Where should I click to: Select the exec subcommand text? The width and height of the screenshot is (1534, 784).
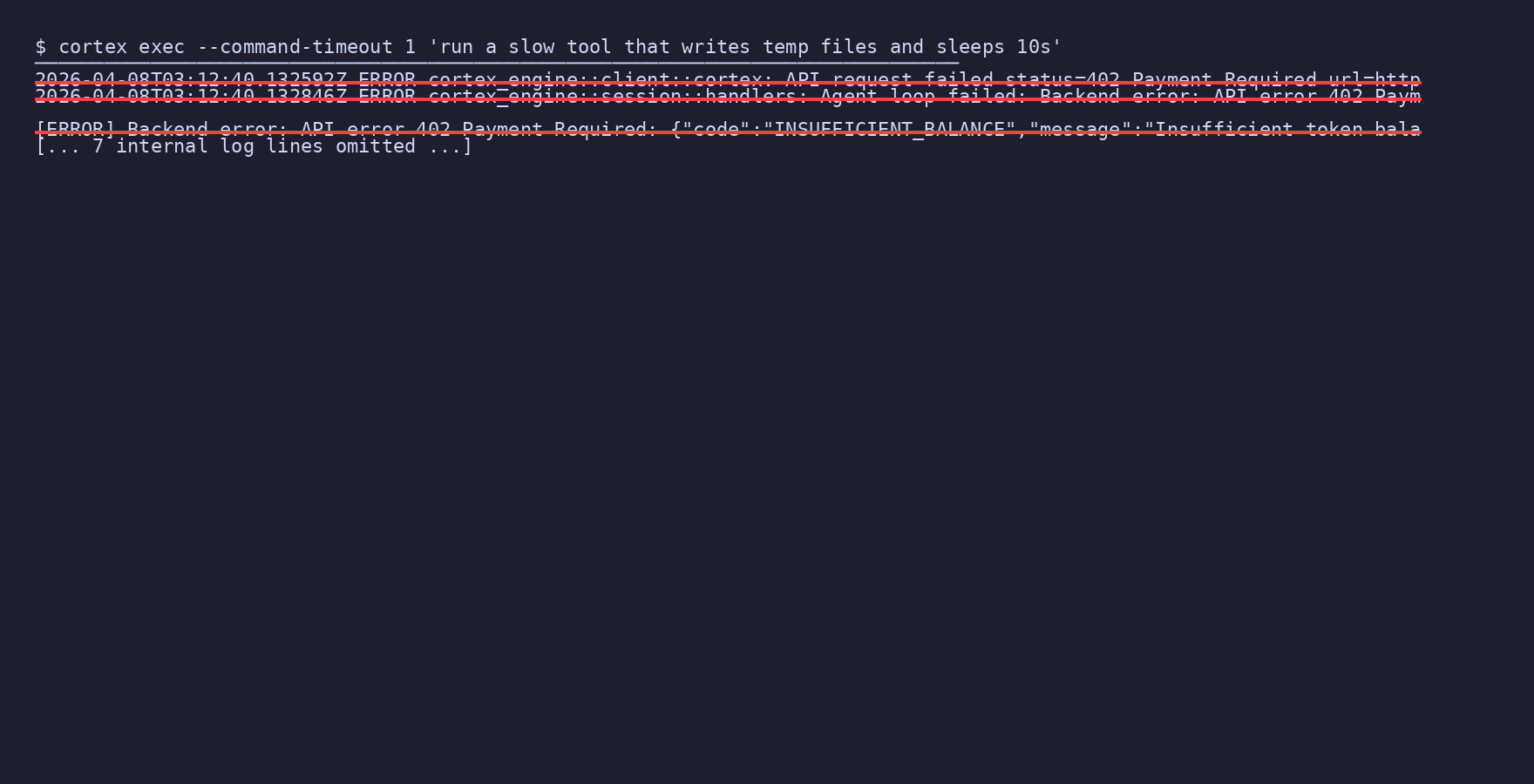pyautogui.click(x=162, y=47)
